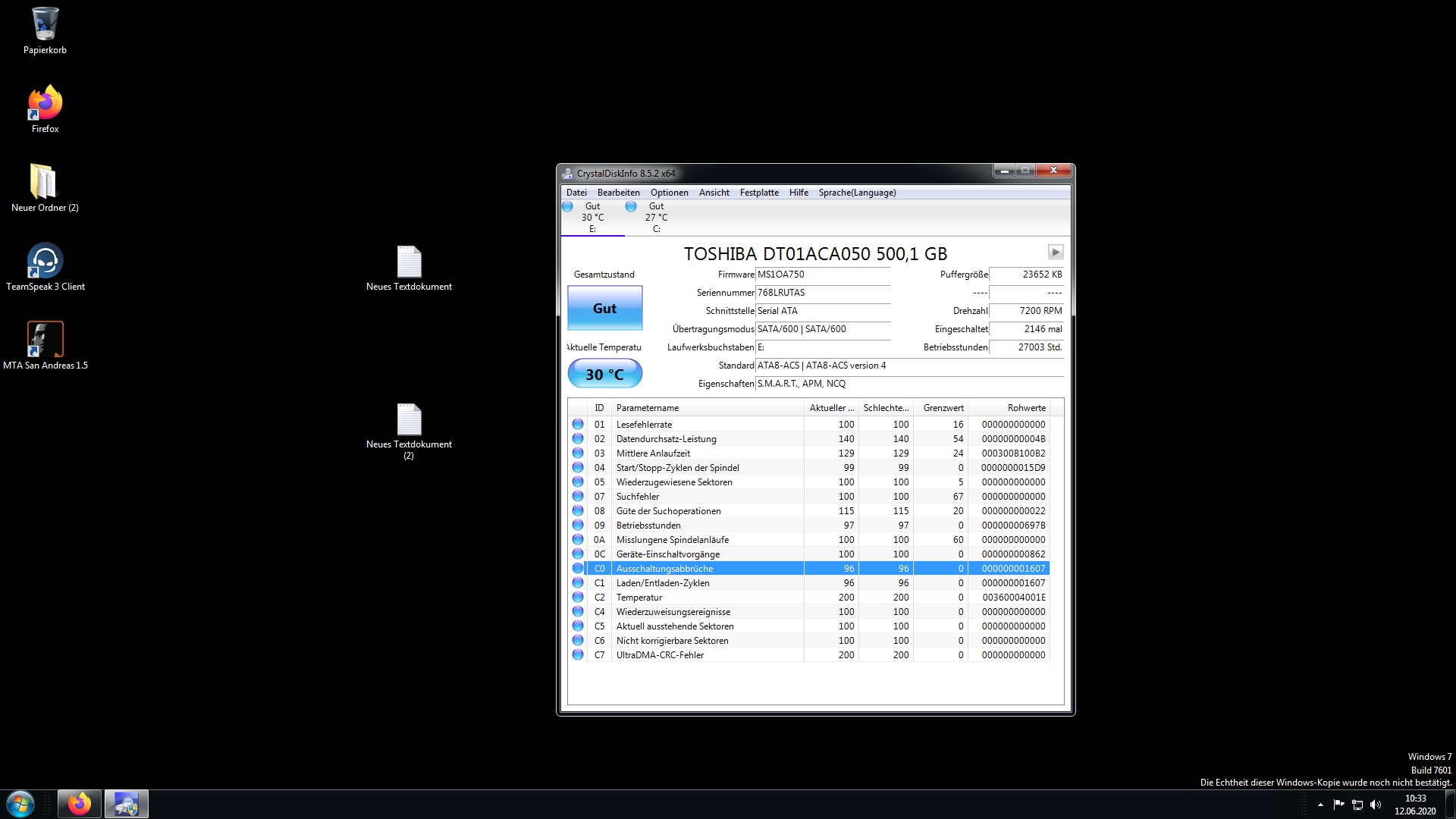Image resolution: width=1456 pixels, height=819 pixels.
Task: Open the Sprache(Language) menu
Action: [857, 193]
